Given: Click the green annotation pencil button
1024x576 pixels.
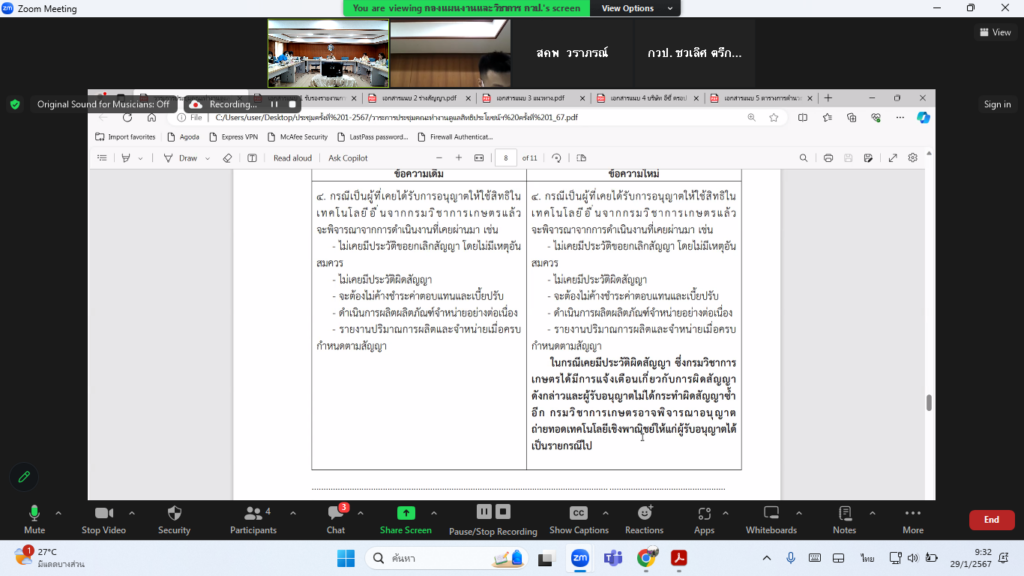Looking at the screenshot, I should (24, 477).
